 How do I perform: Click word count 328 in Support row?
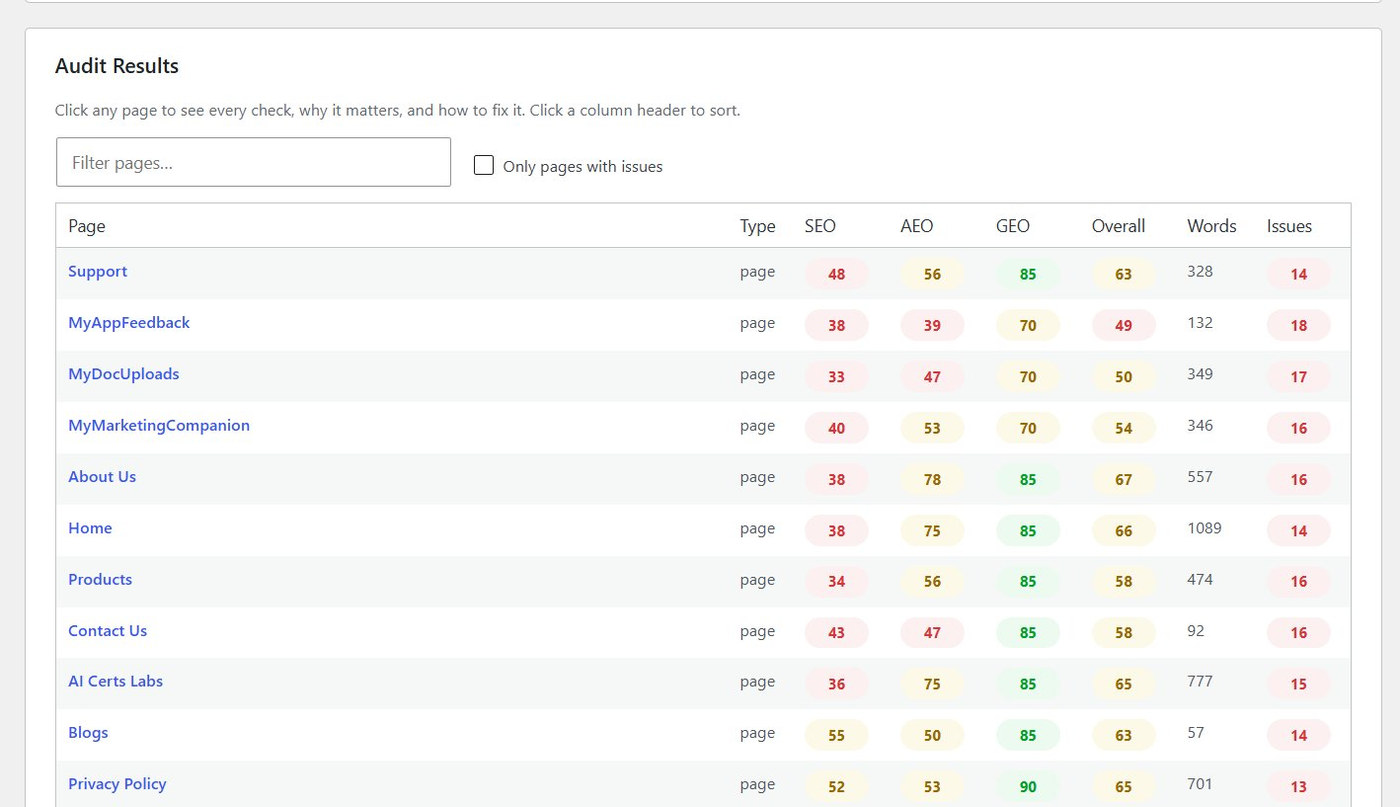pyautogui.click(x=1200, y=272)
